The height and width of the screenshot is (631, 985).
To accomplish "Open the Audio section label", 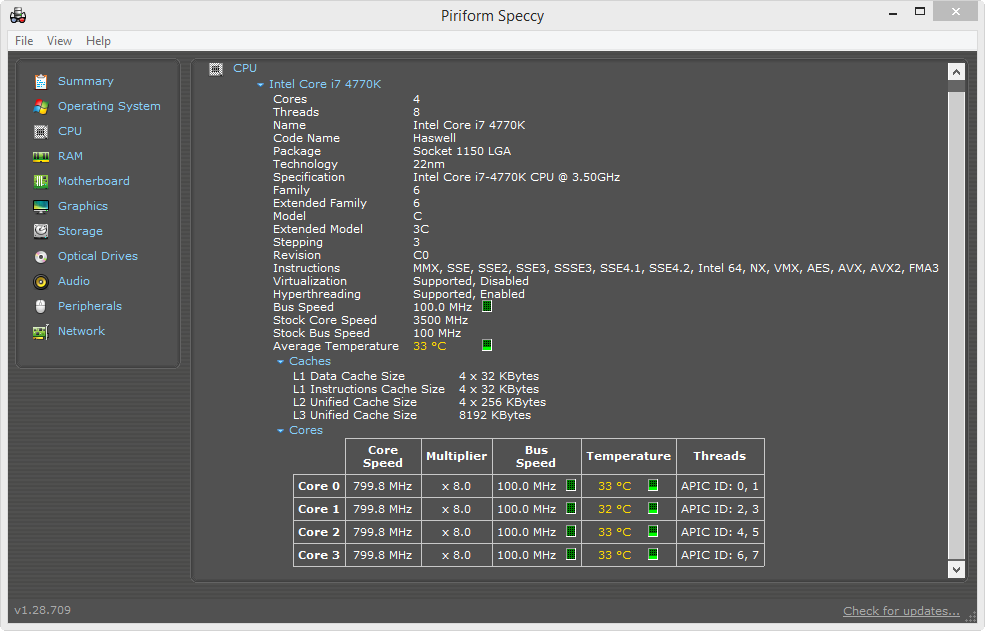I will tap(73, 281).
